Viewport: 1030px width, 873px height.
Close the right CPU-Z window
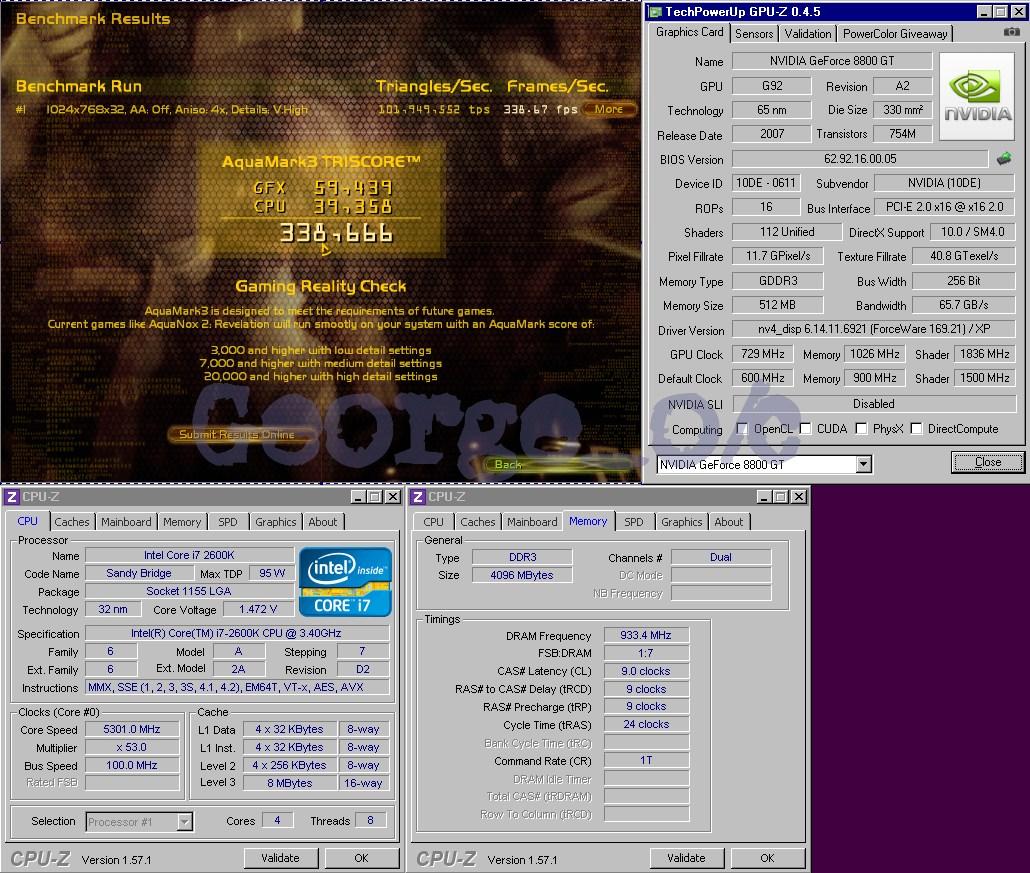(799, 497)
